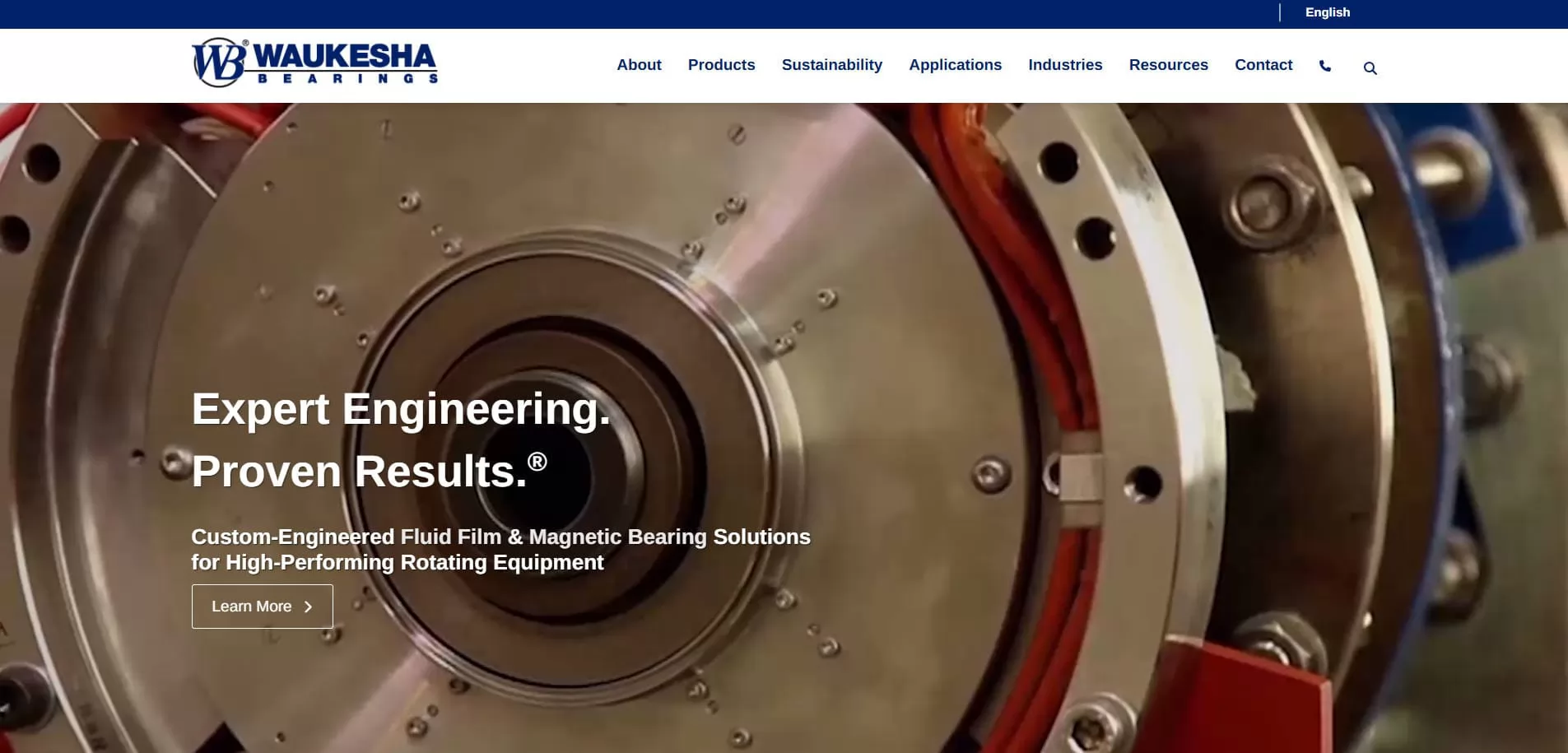The height and width of the screenshot is (753, 1568).
Task: Click the Waukesha Bearings logo
Action: coord(314,63)
